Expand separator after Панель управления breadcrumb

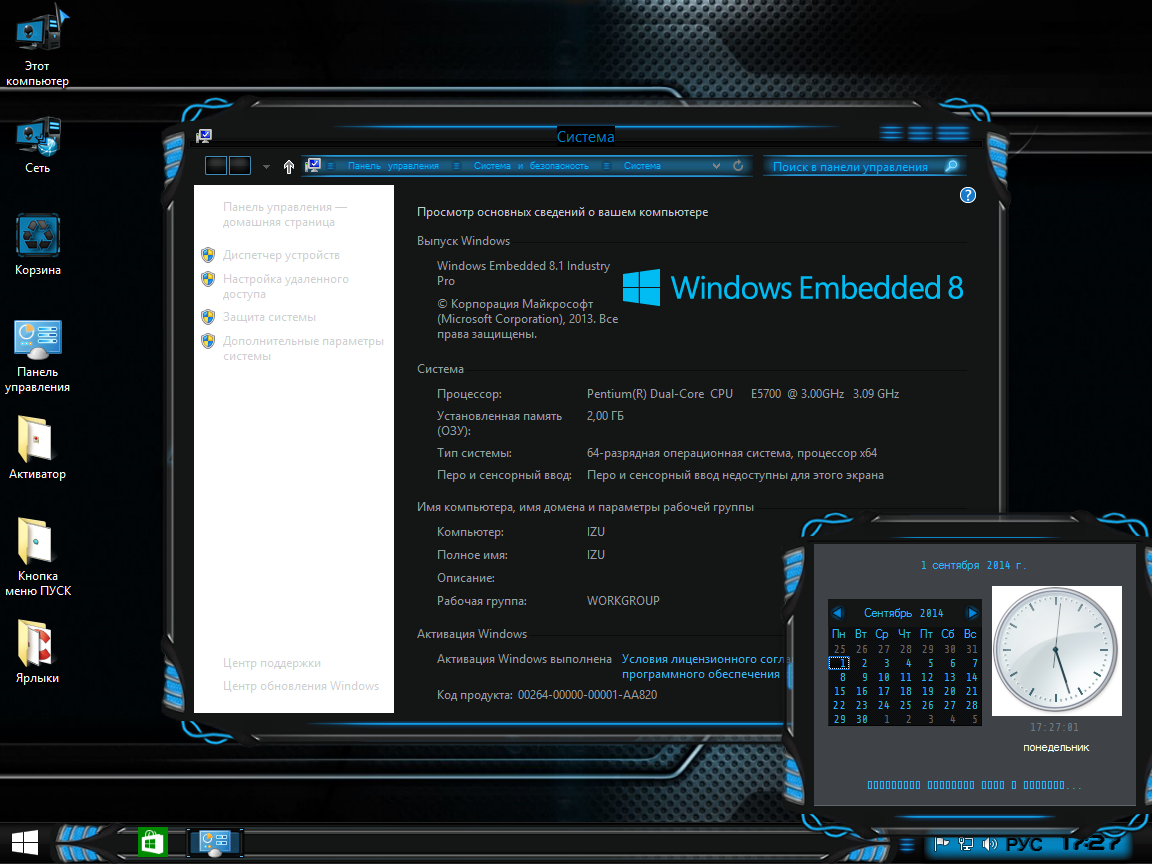click(456, 166)
